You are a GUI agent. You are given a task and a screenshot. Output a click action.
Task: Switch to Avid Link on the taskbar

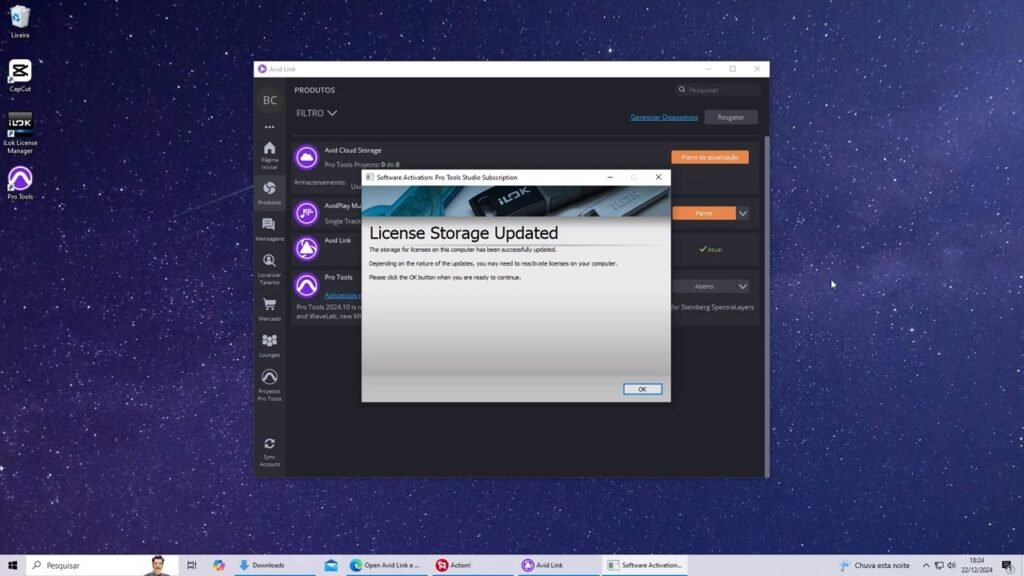point(559,565)
